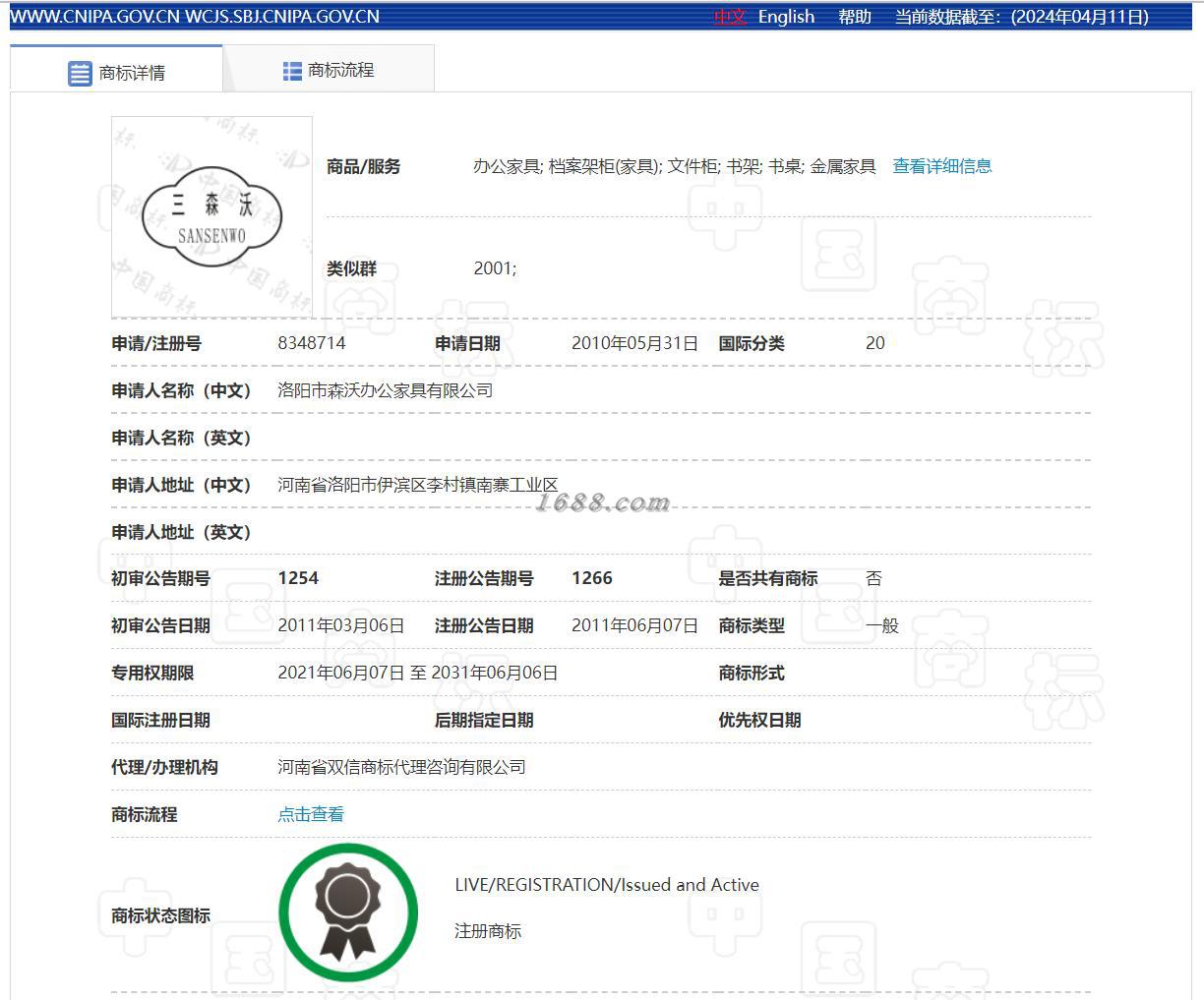Select goods text 办公家具; 档案架柜(家具)

point(568,166)
